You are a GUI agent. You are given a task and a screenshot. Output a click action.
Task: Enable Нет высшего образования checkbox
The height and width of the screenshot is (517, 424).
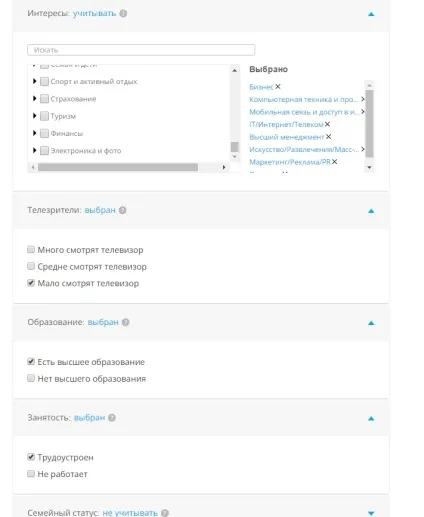31,378
